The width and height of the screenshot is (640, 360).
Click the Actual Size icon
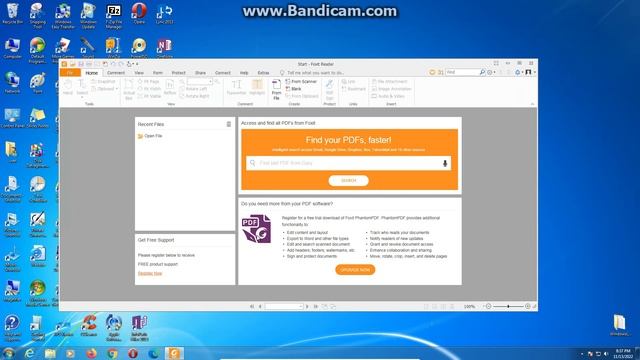point(129,89)
